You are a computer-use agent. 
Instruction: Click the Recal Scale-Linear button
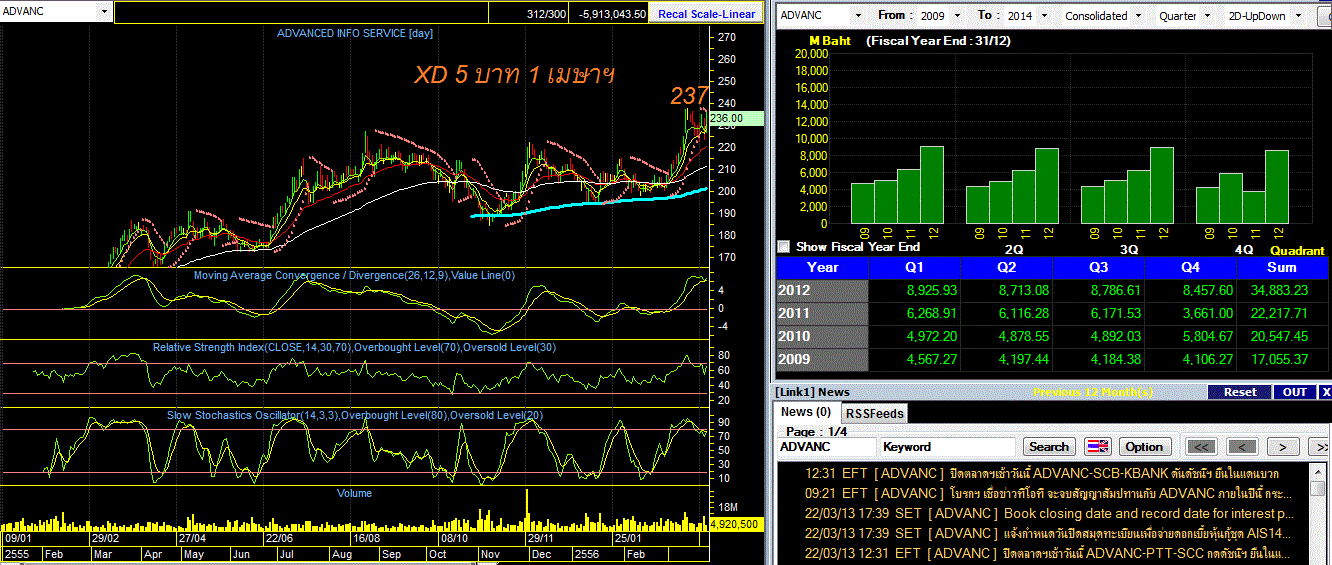click(x=706, y=14)
